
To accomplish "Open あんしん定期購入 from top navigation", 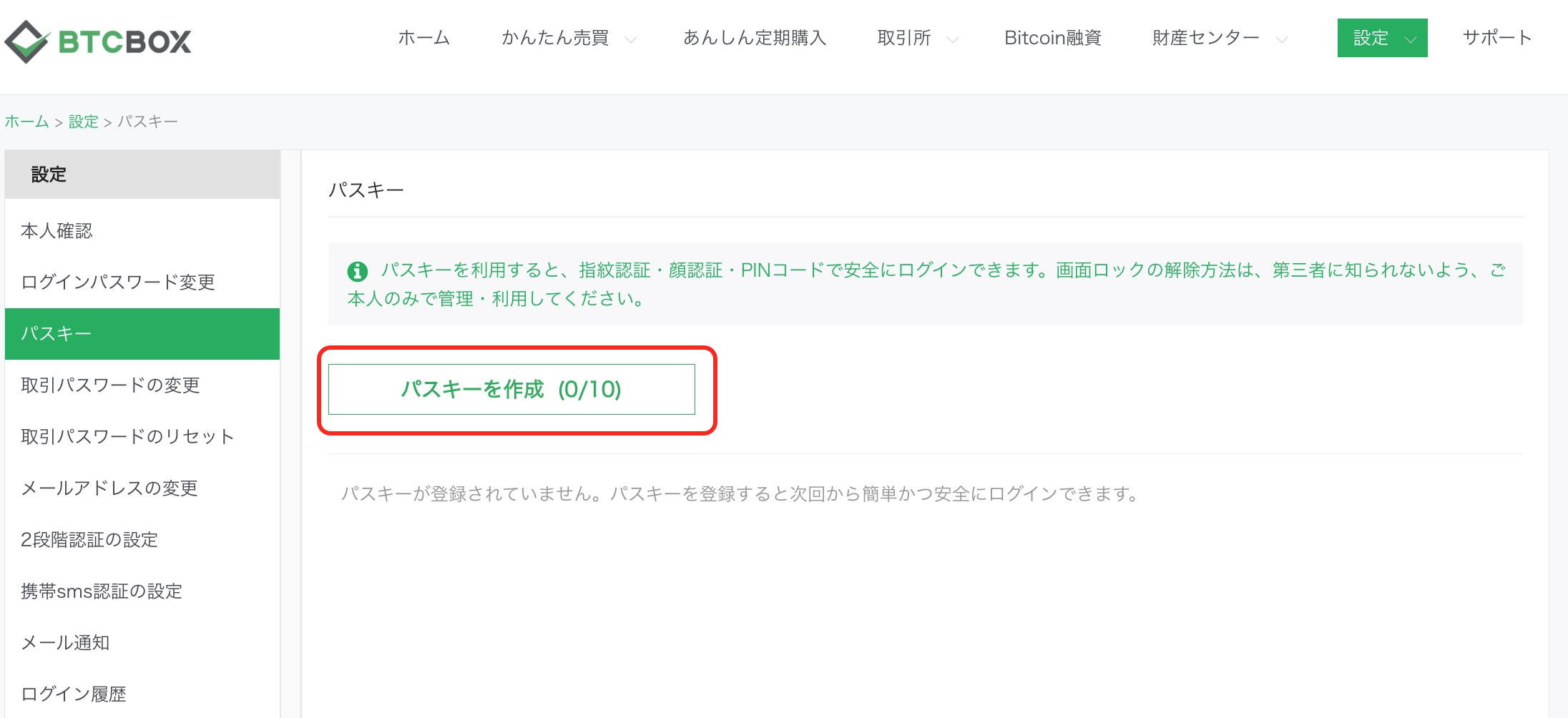I will coord(755,38).
